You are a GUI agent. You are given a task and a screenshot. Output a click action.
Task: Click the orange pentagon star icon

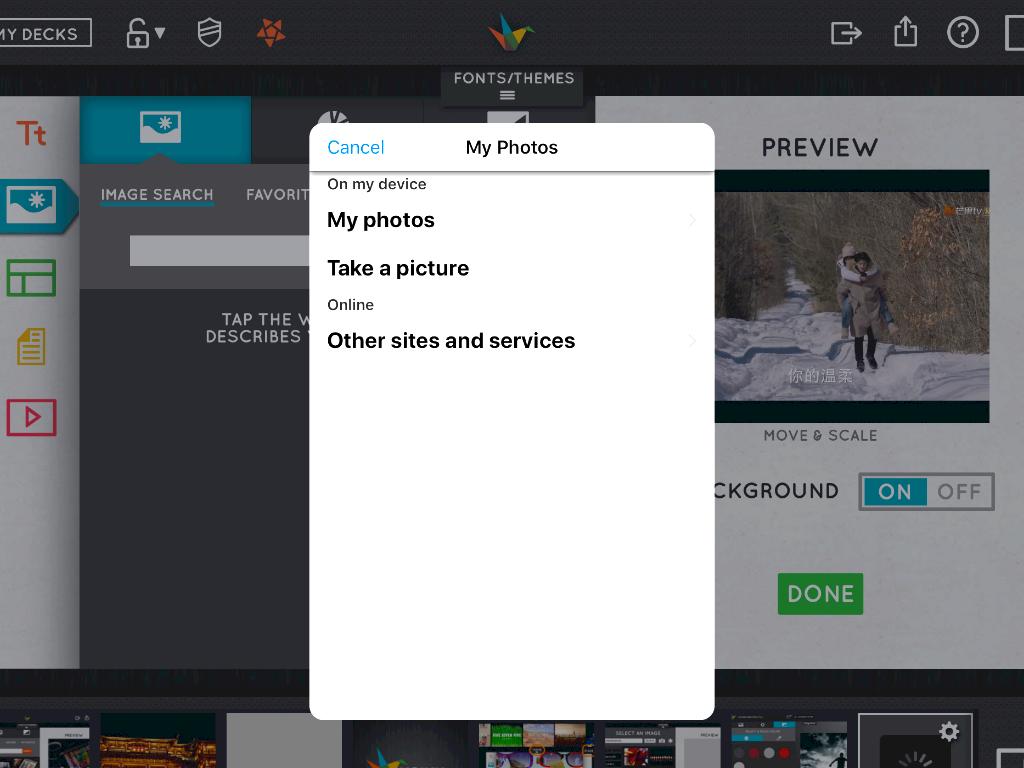[x=270, y=33]
